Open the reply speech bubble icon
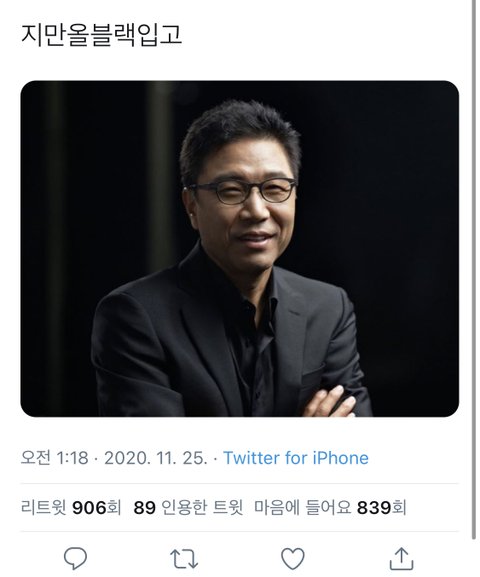The width and height of the screenshot is (480, 577). (75, 558)
